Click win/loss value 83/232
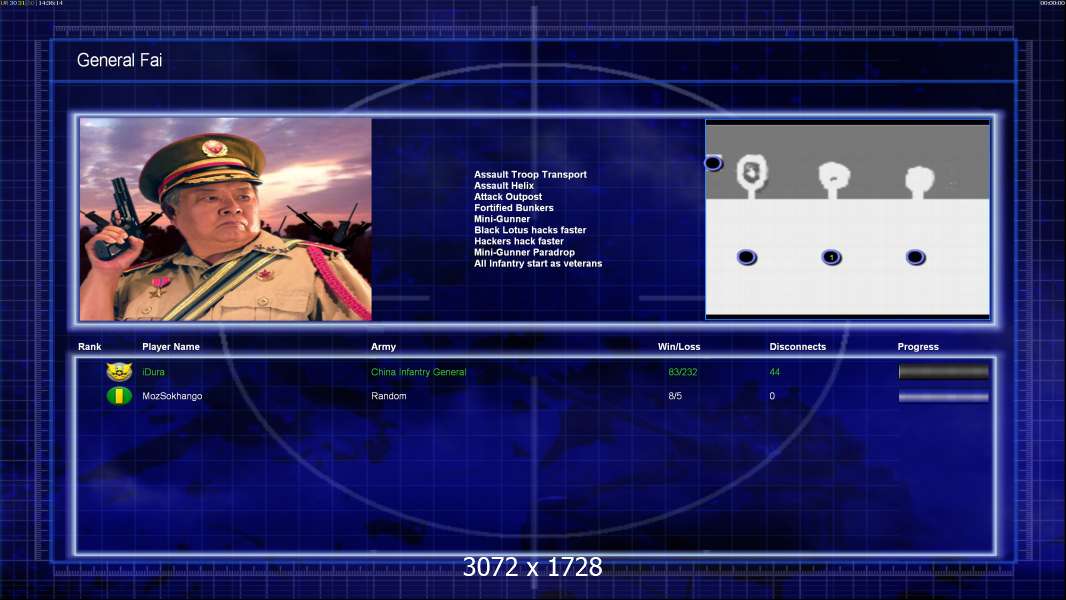The height and width of the screenshot is (600, 1066). (683, 372)
